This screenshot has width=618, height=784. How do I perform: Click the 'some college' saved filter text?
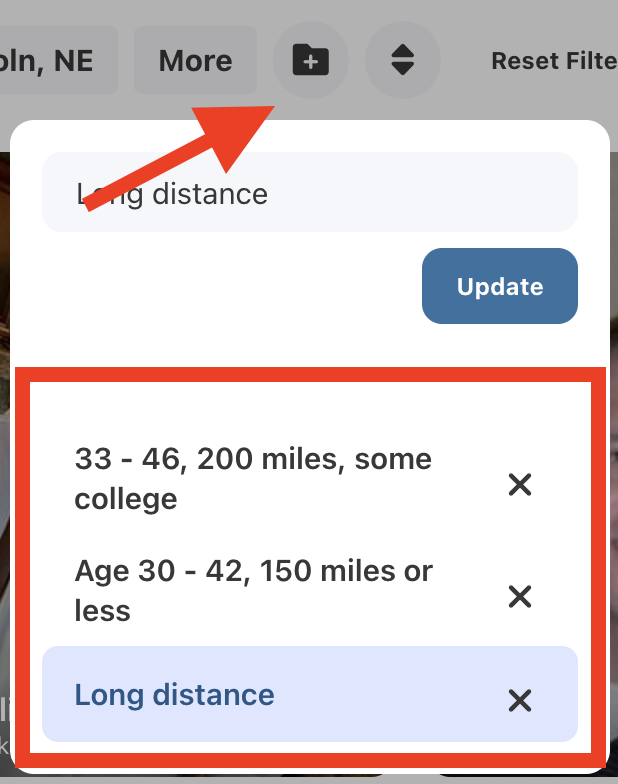[x=126, y=498]
